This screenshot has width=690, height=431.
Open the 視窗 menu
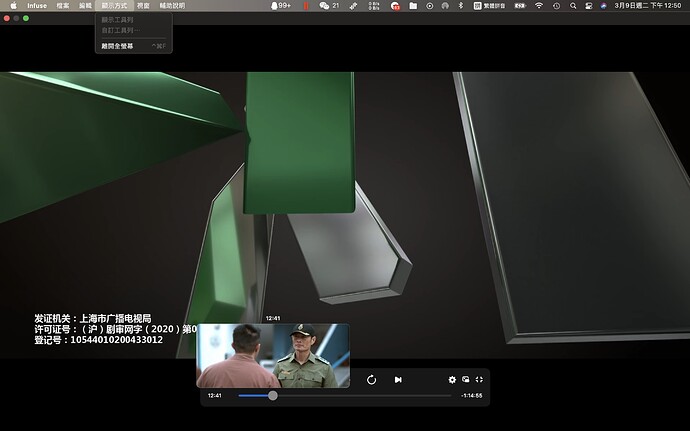pyautogui.click(x=143, y=6)
